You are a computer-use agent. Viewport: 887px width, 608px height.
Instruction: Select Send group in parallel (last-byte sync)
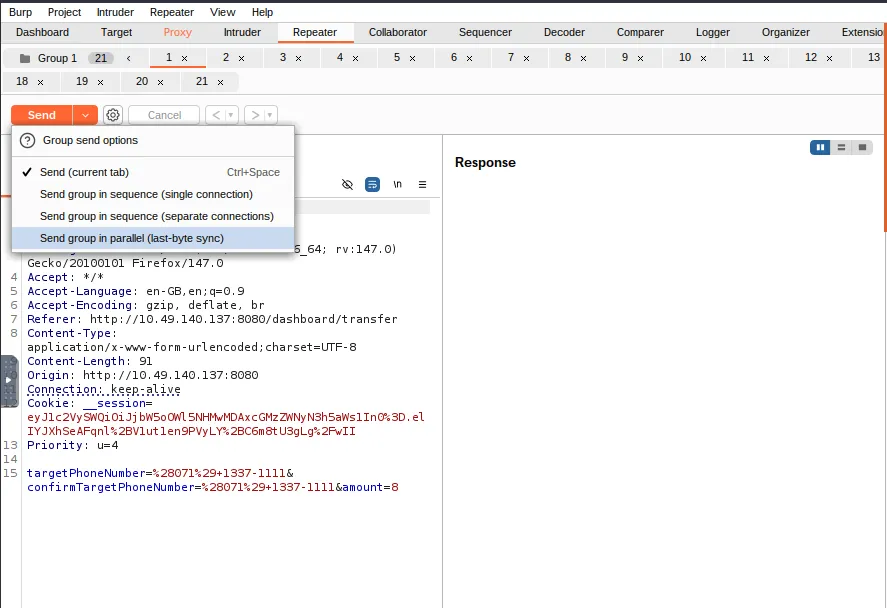coord(132,238)
